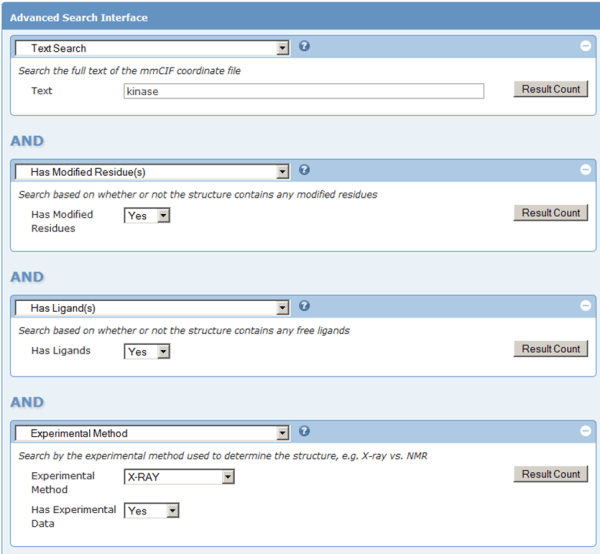Open the Has Modified Residues Yes dropdown
This screenshot has height=554, width=600.
147,215
